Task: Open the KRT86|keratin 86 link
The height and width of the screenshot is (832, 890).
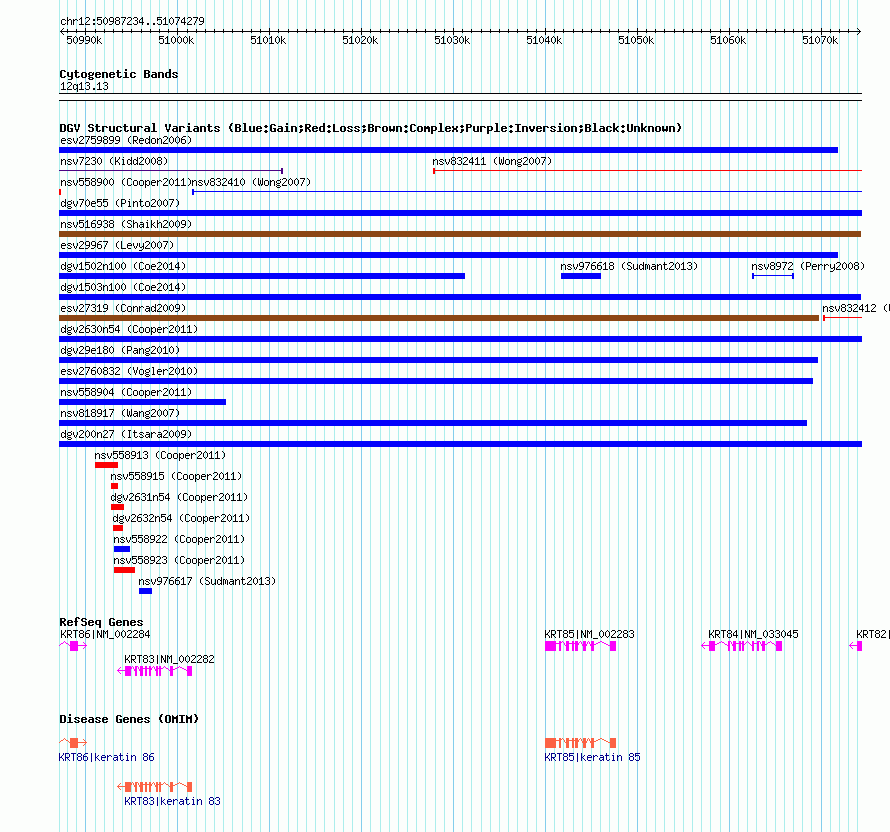Action: [107, 757]
